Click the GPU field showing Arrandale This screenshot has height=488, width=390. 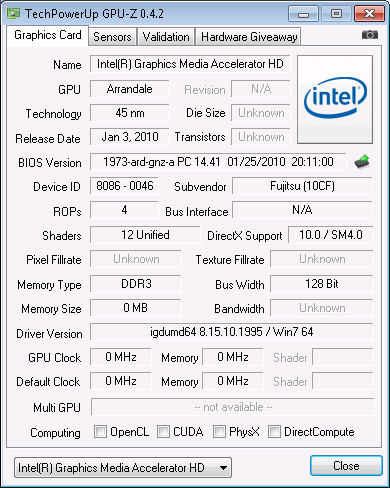coord(130,89)
